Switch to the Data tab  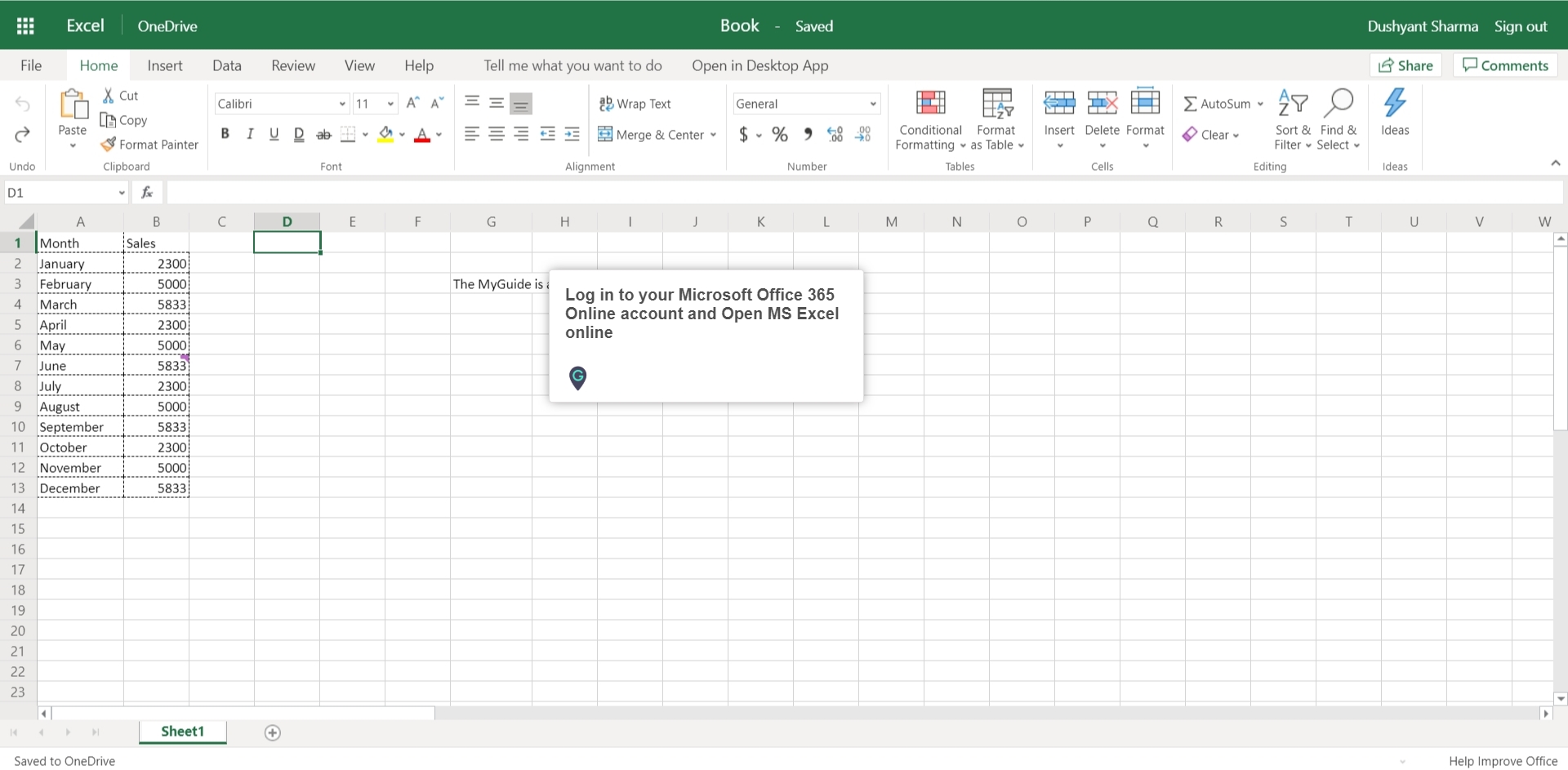(x=227, y=65)
